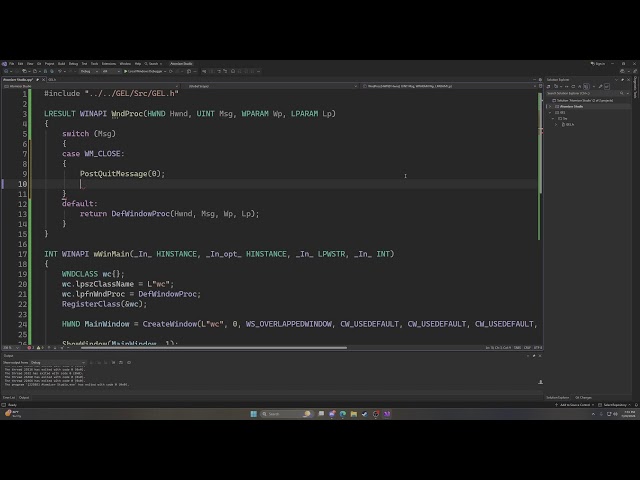Image resolution: width=640 pixels, height=480 pixels.
Task: Open the WndProc member navigation dropdown
Action: [449, 87]
